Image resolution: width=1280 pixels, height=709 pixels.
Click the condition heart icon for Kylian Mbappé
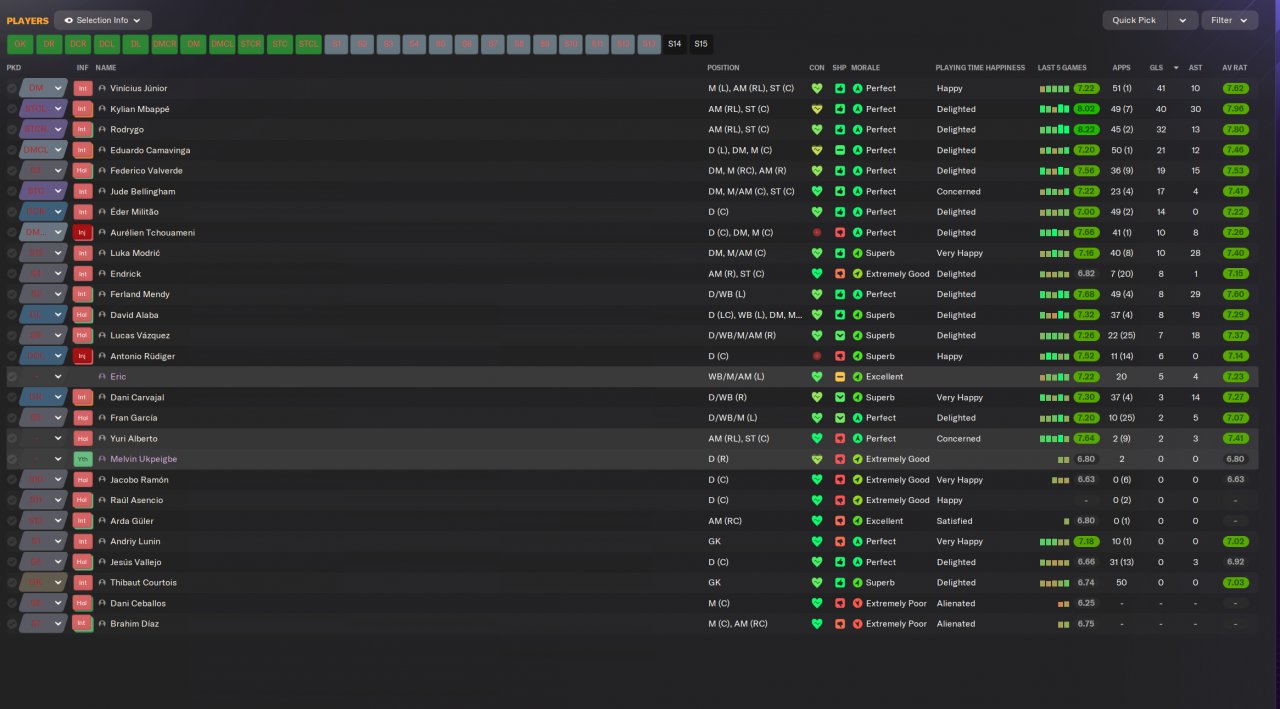pos(817,109)
